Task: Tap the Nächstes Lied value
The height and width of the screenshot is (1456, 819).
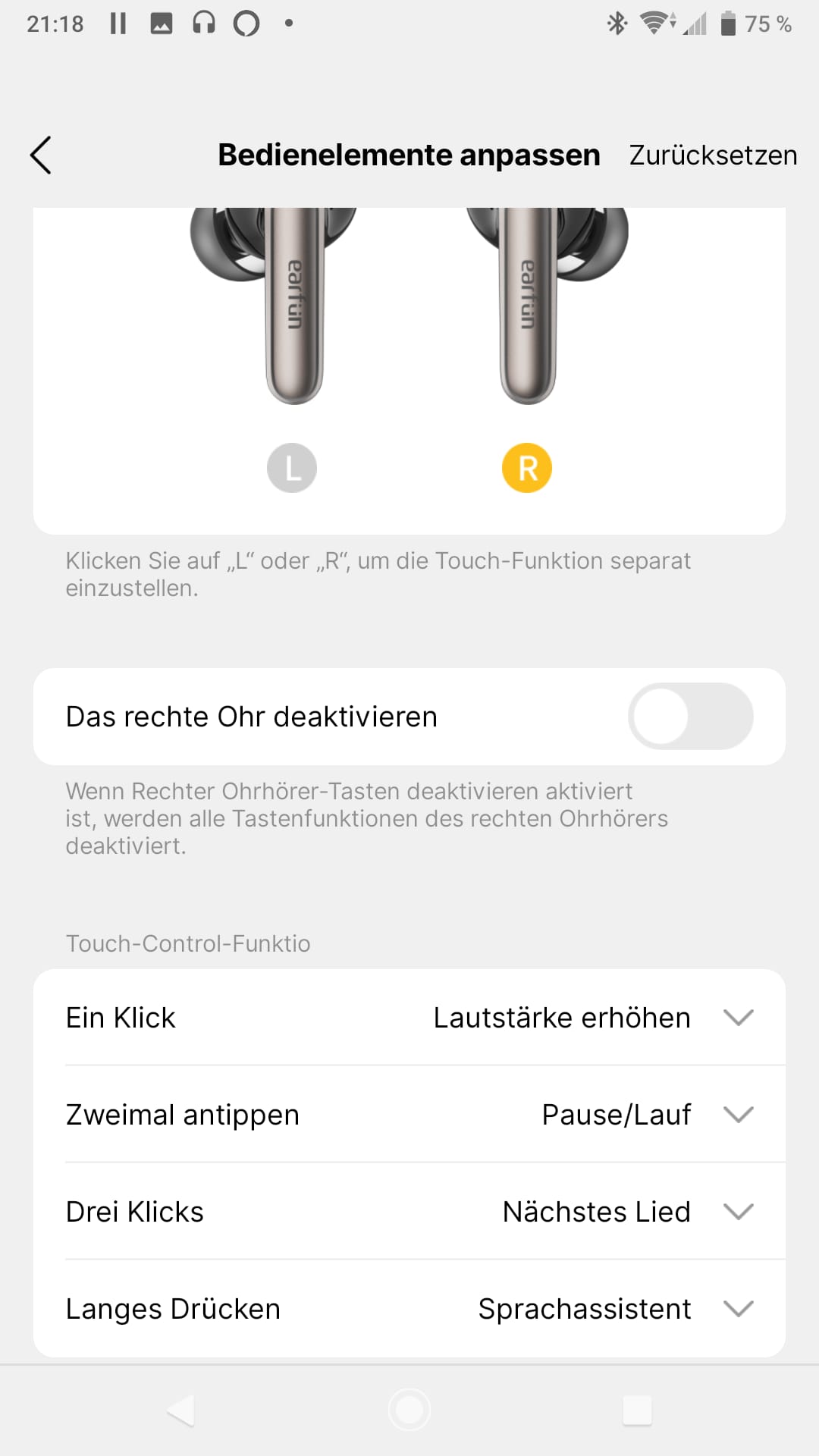Action: pyautogui.click(x=597, y=1212)
